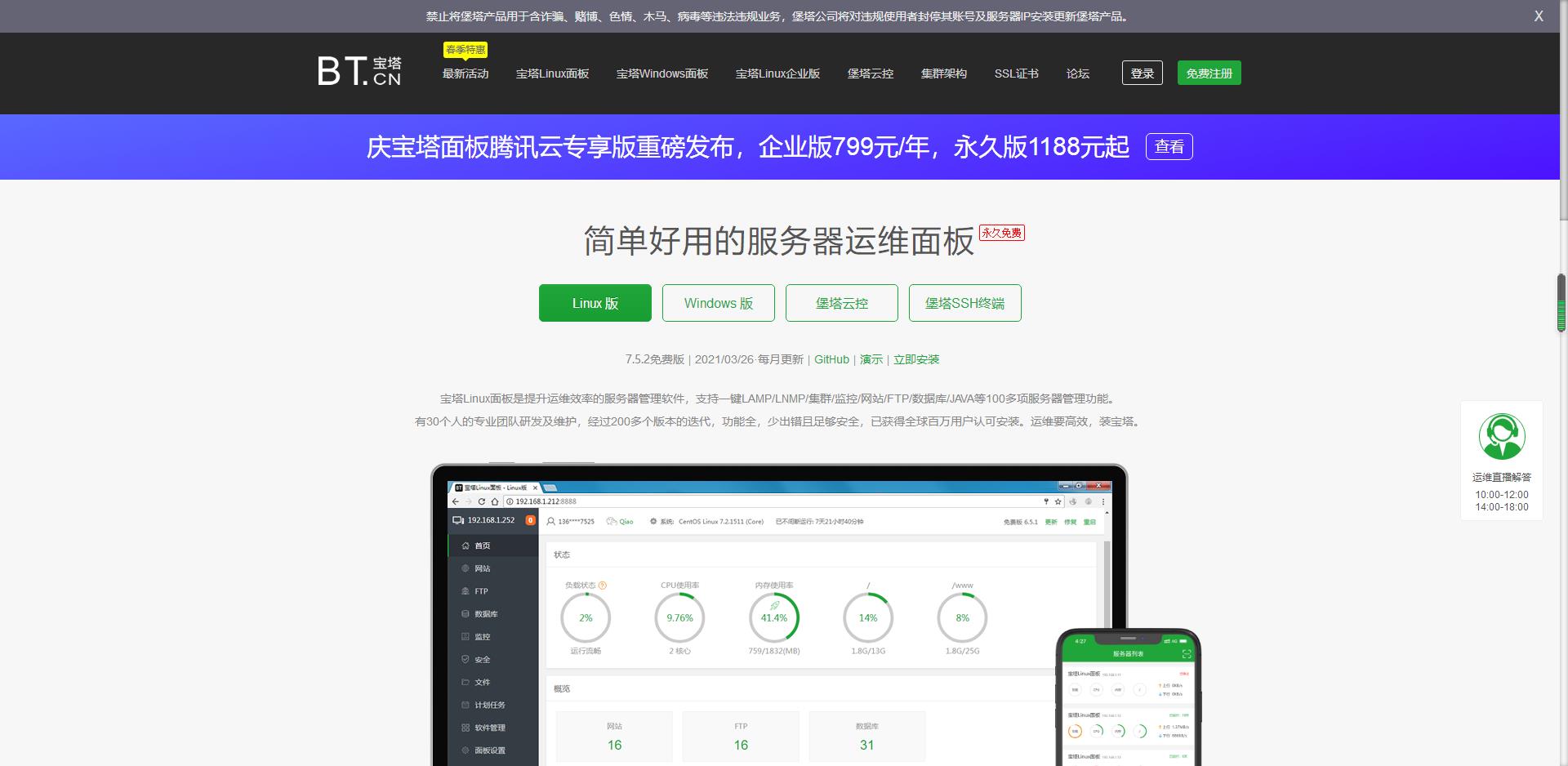
Task: Click the BT.CN 宝塔 logo
Action: pos(359,71)
